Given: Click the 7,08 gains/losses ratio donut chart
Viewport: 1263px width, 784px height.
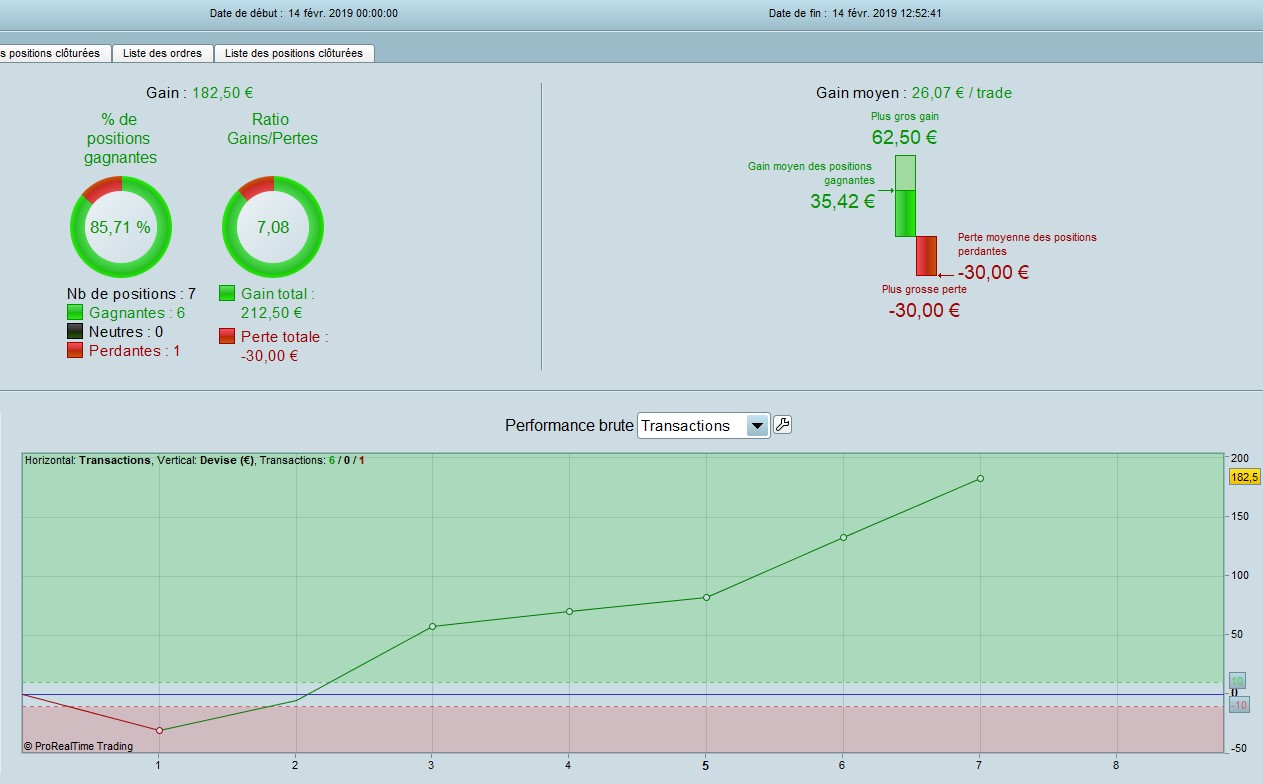Looking at the screenshot, I should coord(273,227).
